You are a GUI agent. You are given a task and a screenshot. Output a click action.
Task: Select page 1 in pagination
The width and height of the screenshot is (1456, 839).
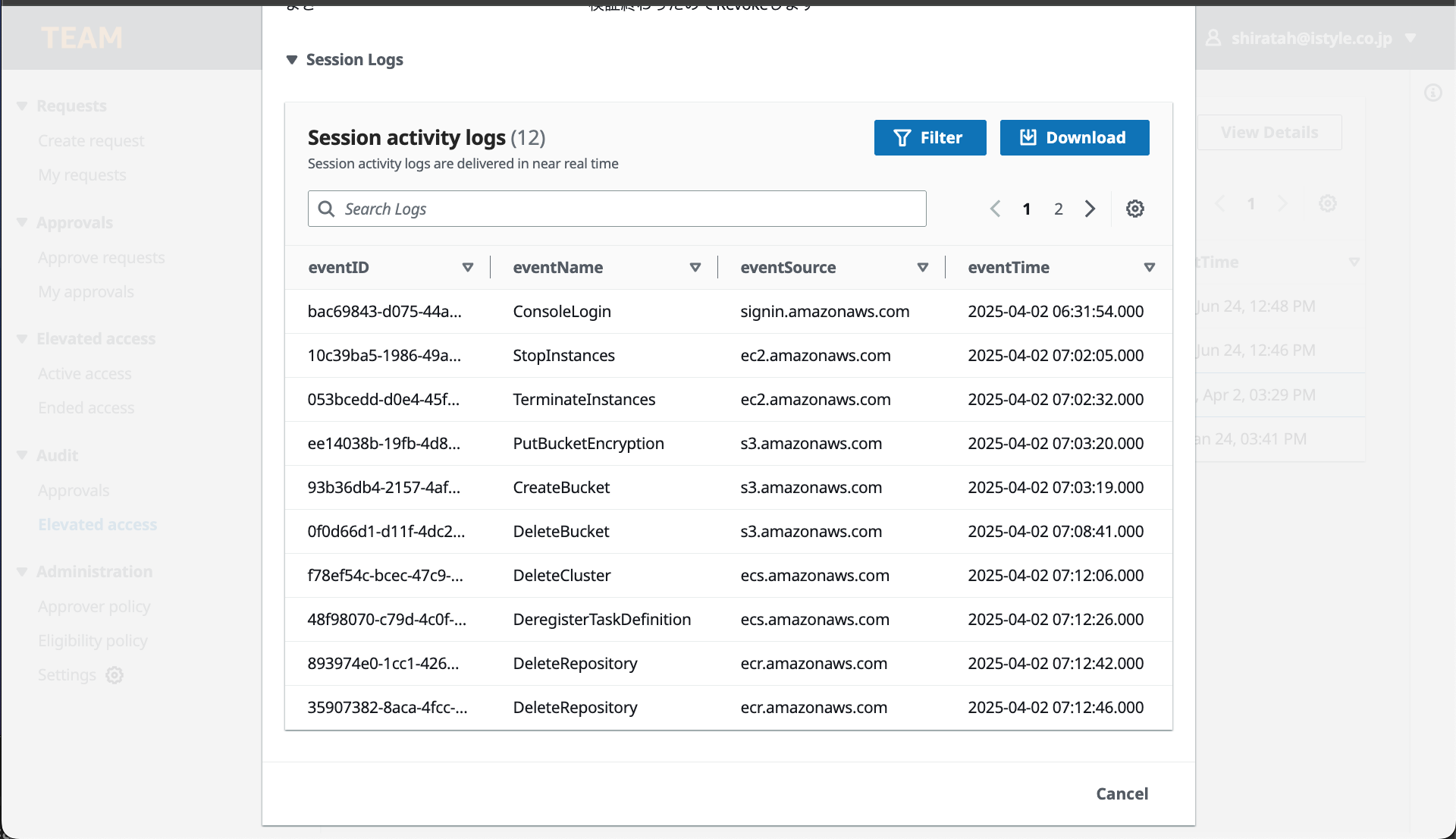click(1026, 209)
